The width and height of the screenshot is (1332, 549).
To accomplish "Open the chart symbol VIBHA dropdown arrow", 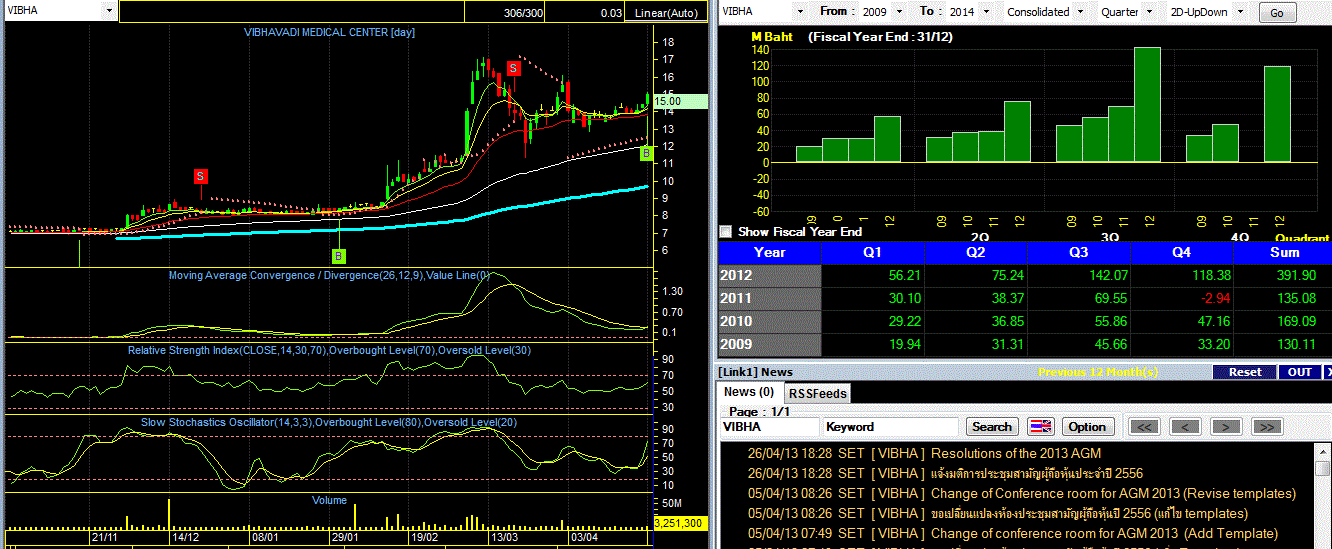I will [108, 10].
